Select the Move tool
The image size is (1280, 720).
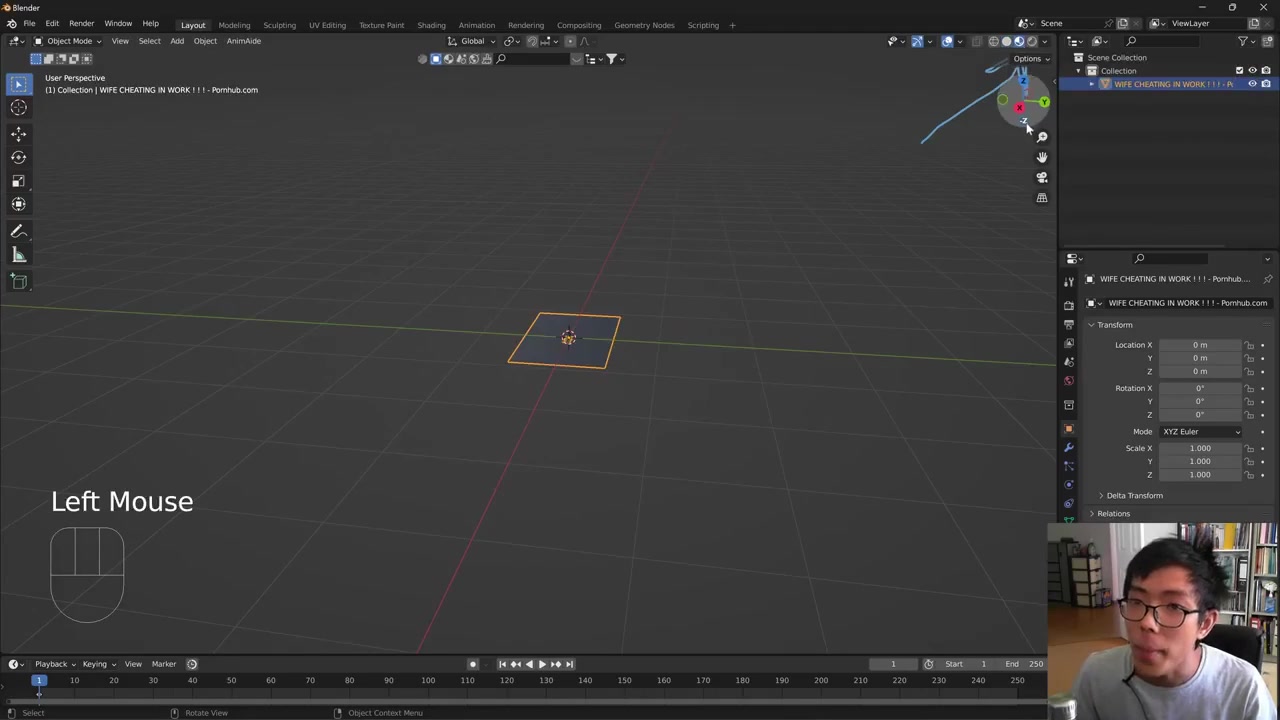18,133
